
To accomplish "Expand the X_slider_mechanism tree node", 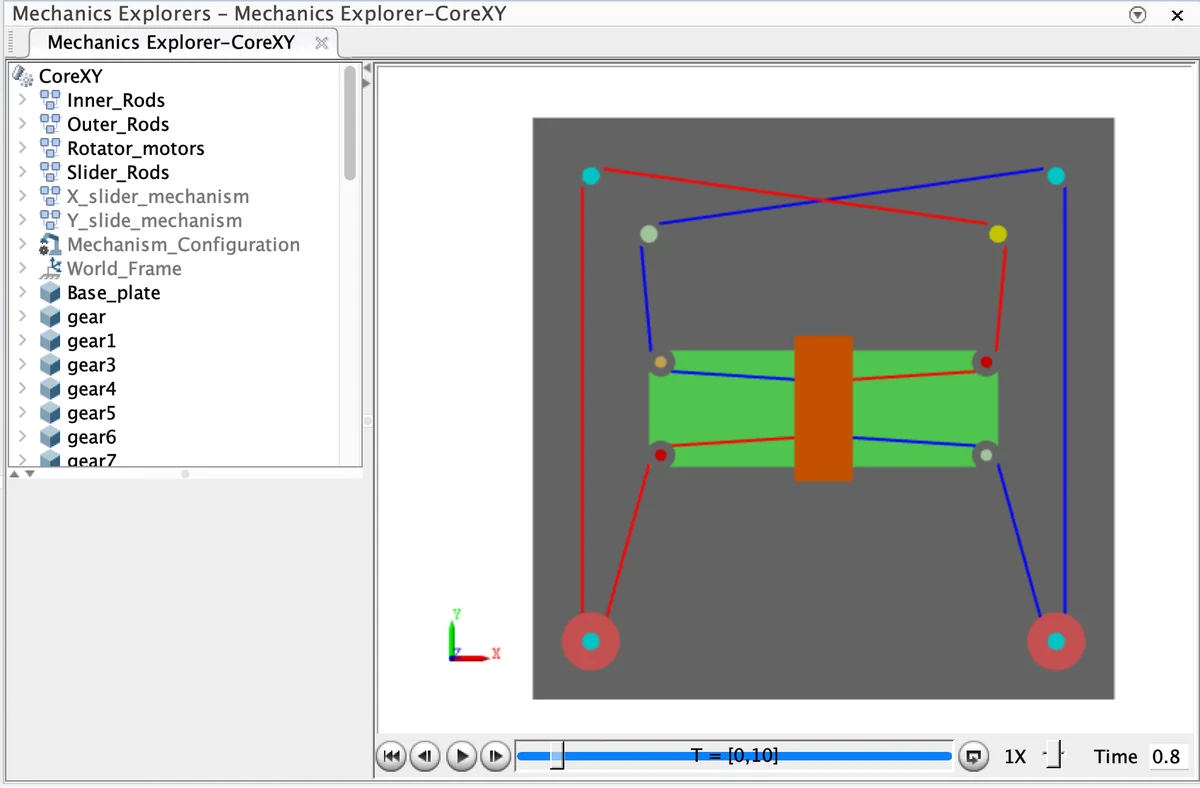I will coord(22,196).
